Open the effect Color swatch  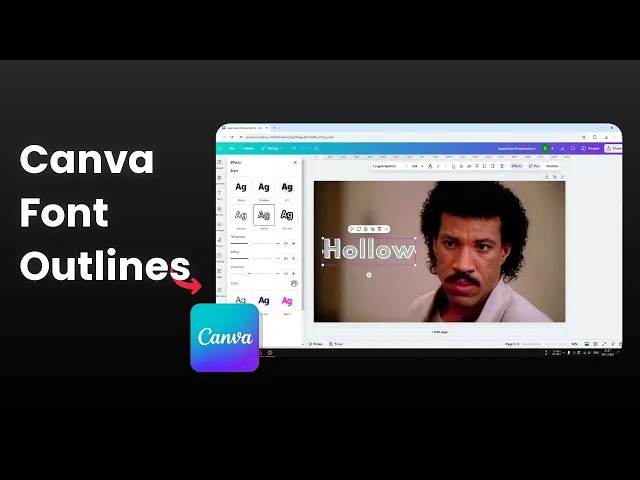294,283
